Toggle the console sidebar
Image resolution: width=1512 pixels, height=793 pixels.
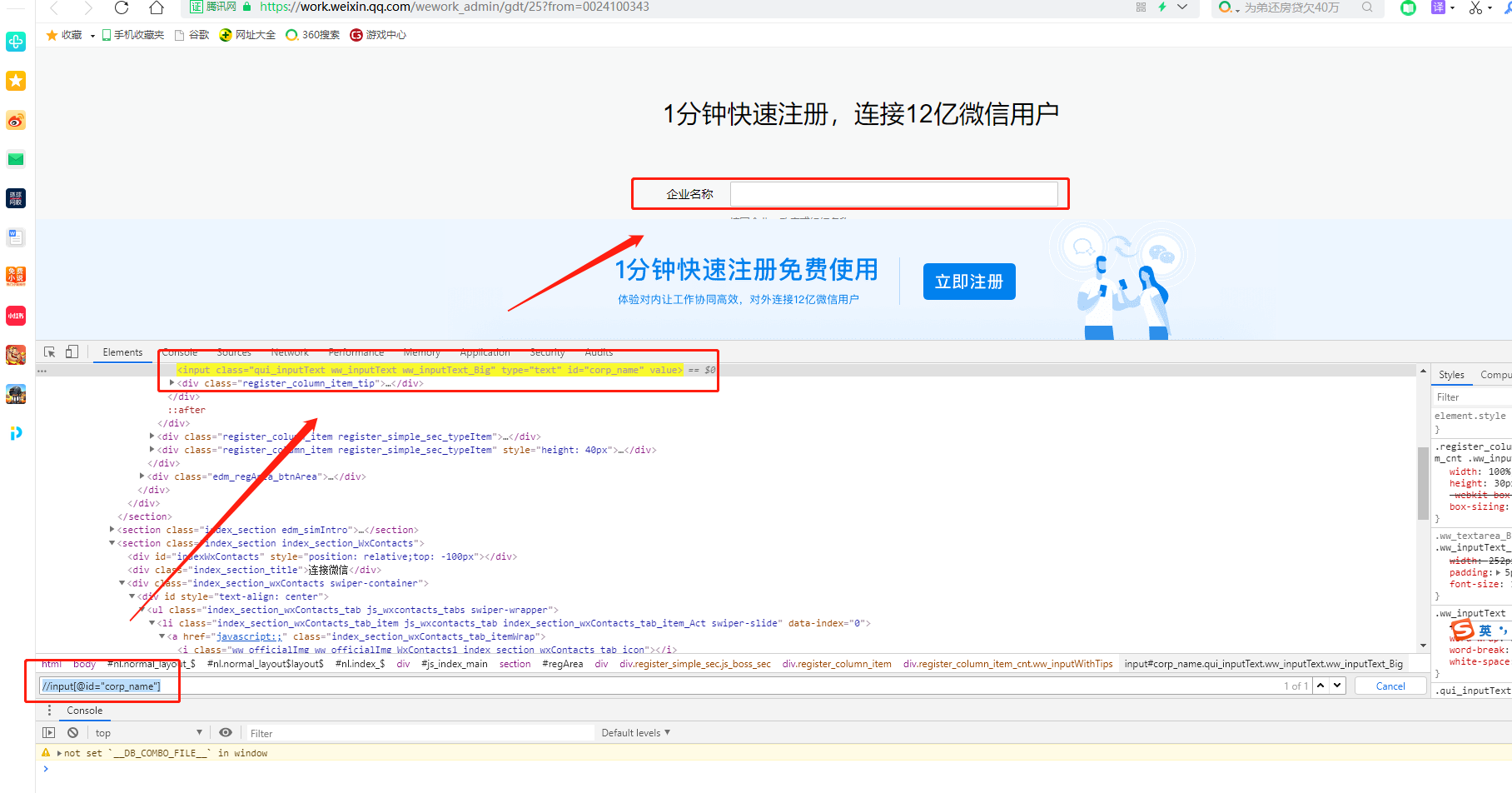pyautogui.click(x=48, y=731)
